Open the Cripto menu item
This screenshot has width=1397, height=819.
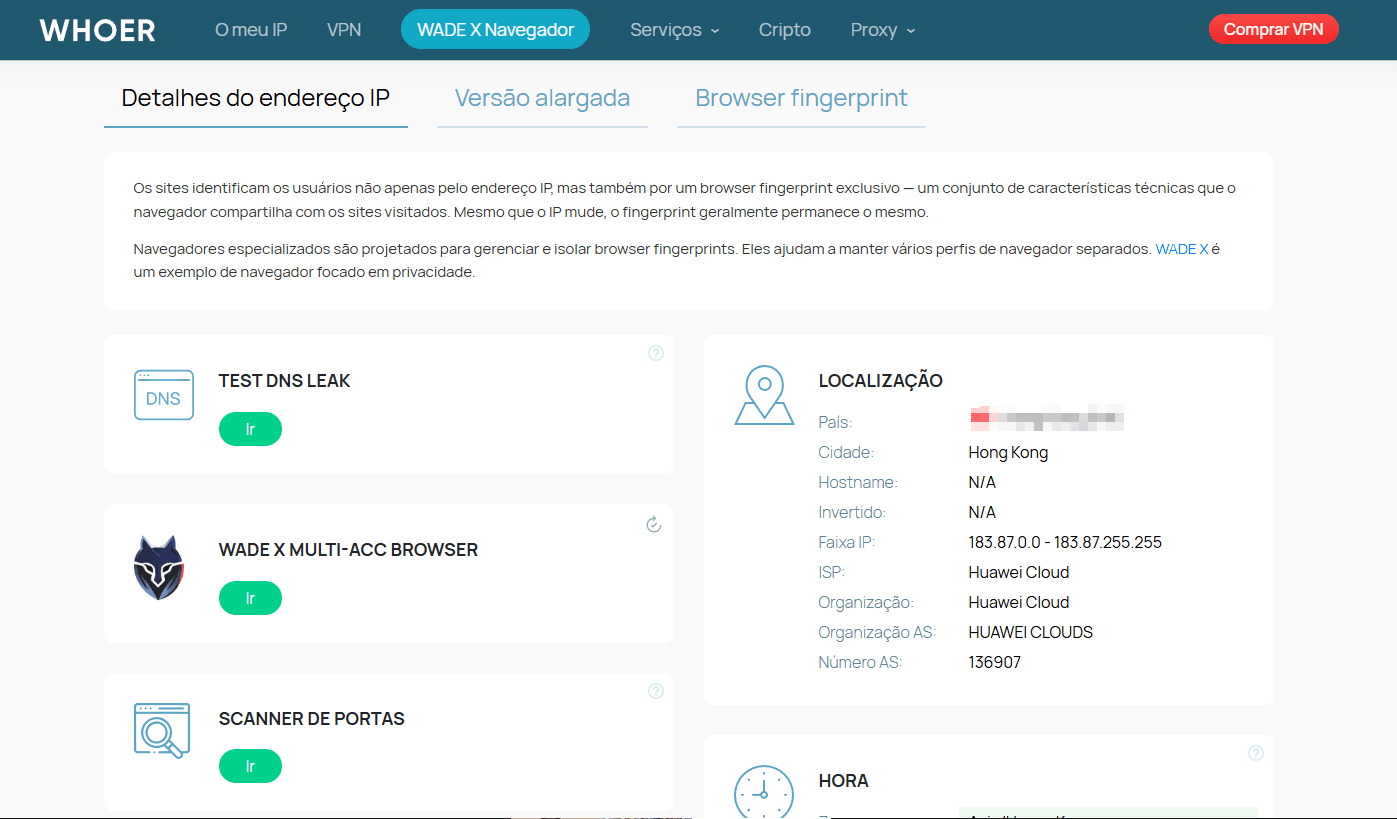(784, 30)
